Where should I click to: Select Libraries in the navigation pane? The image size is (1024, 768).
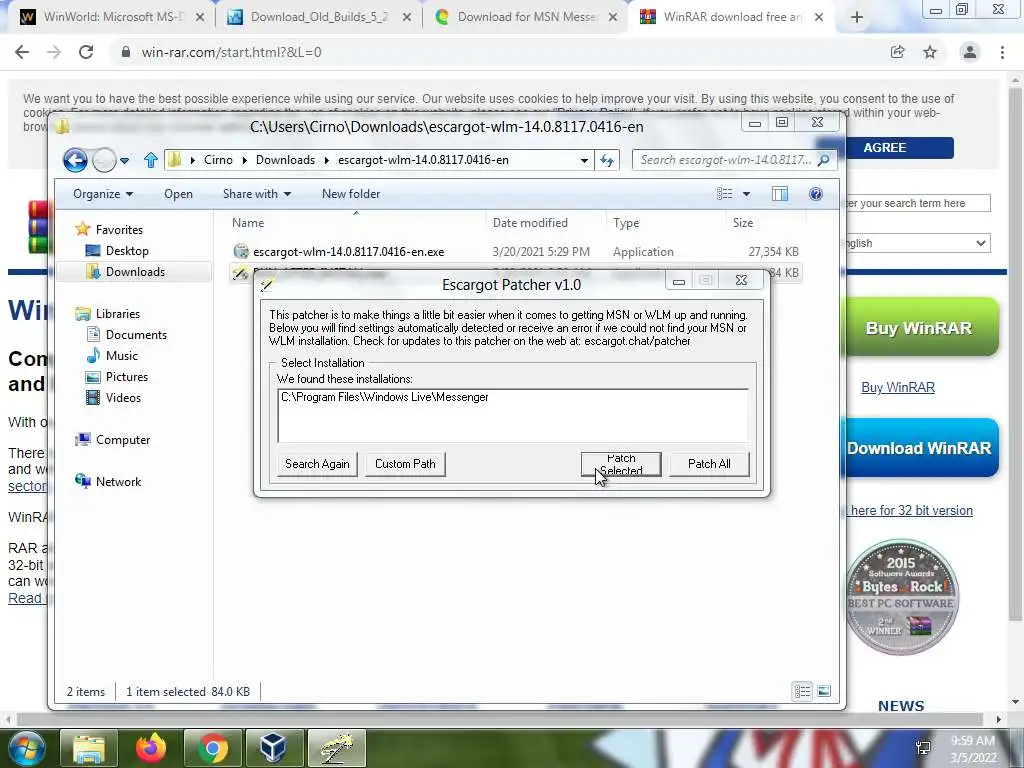pyautogui.click(x=108, y=314)
